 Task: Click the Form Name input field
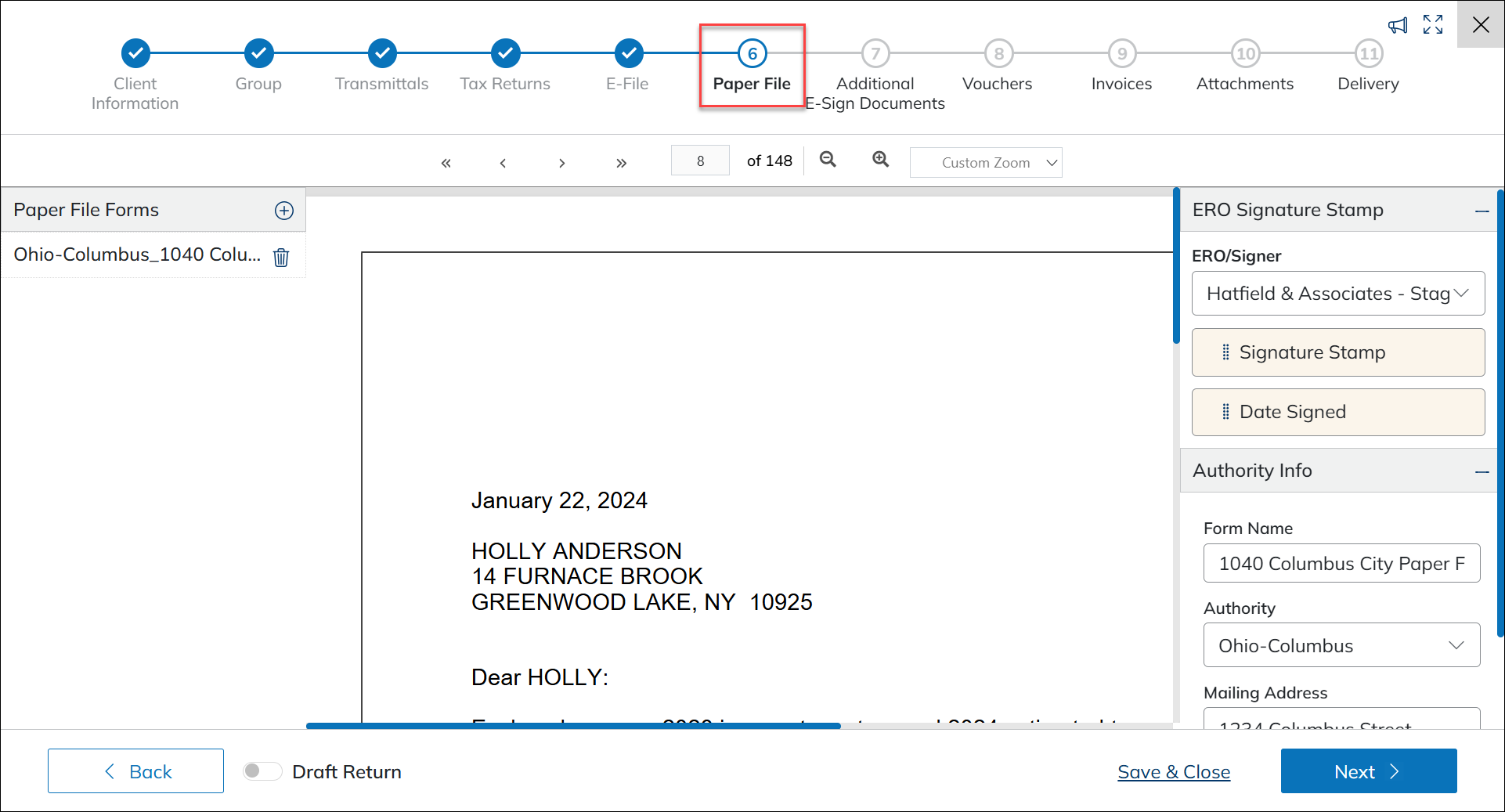point(1341,564)
